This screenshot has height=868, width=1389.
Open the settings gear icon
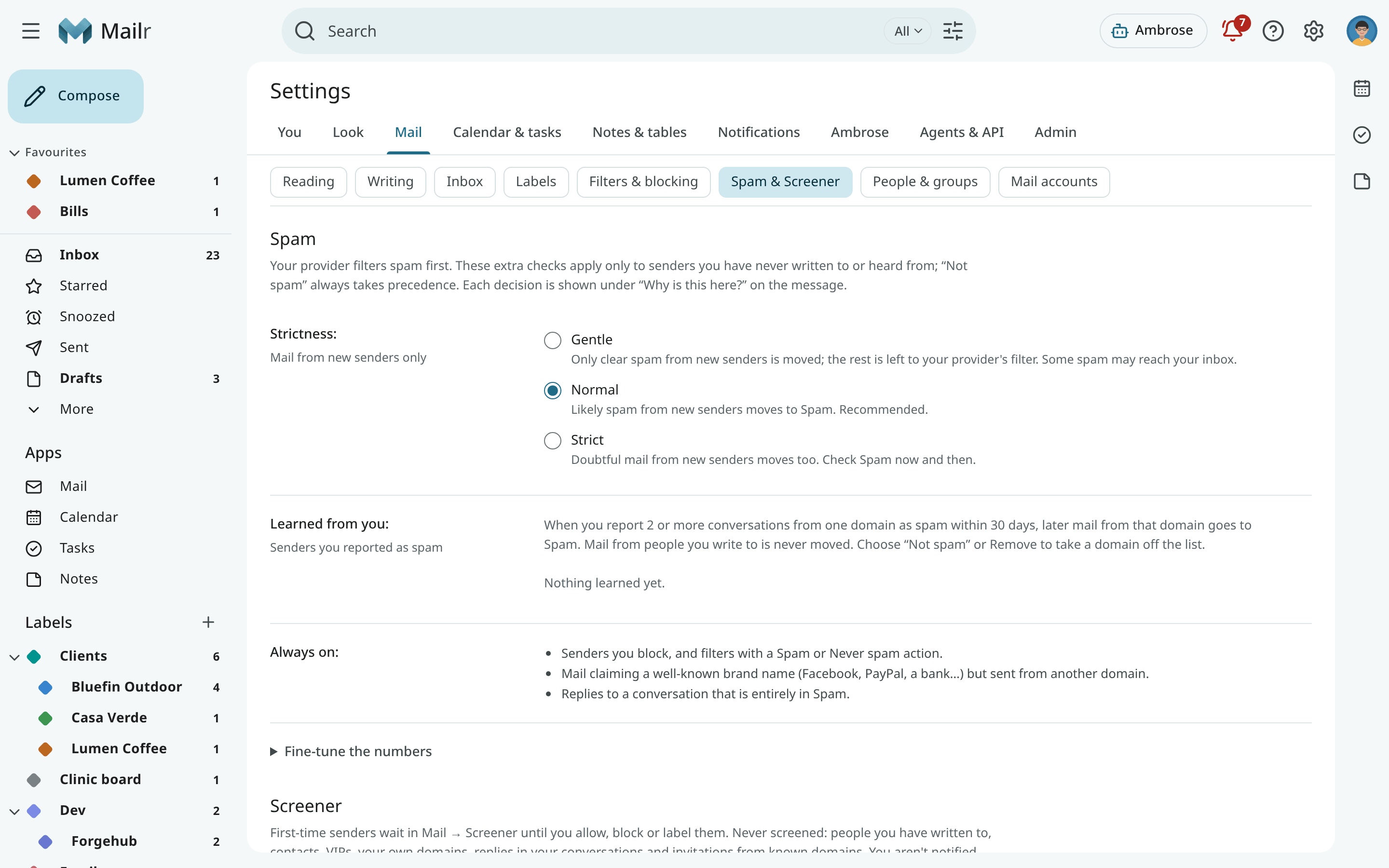[x=1313, y=31]
